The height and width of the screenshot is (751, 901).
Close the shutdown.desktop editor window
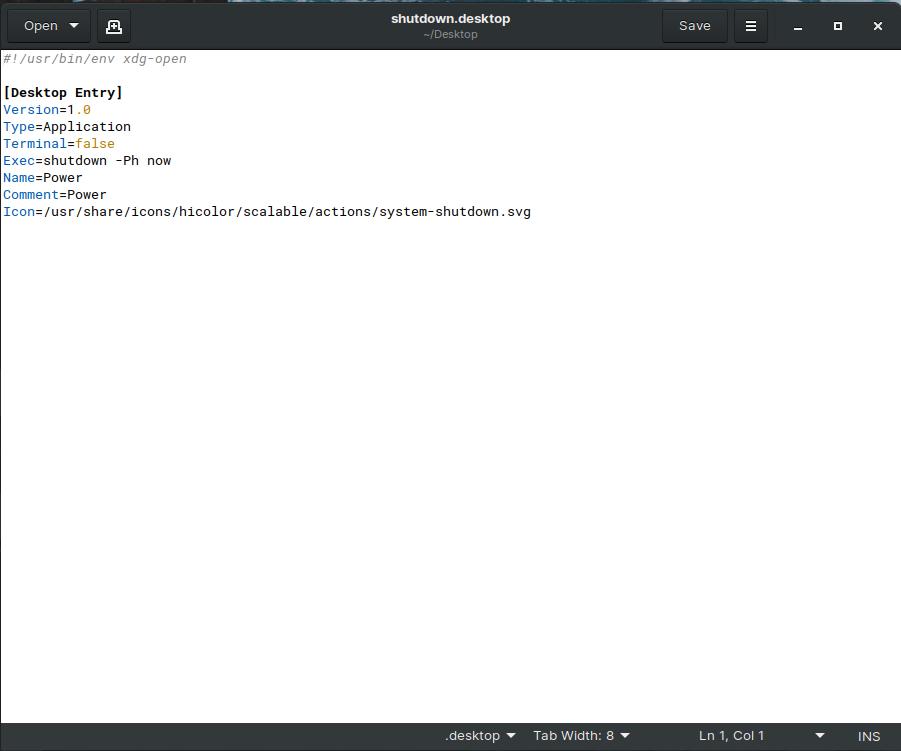[x=877, y=26]
